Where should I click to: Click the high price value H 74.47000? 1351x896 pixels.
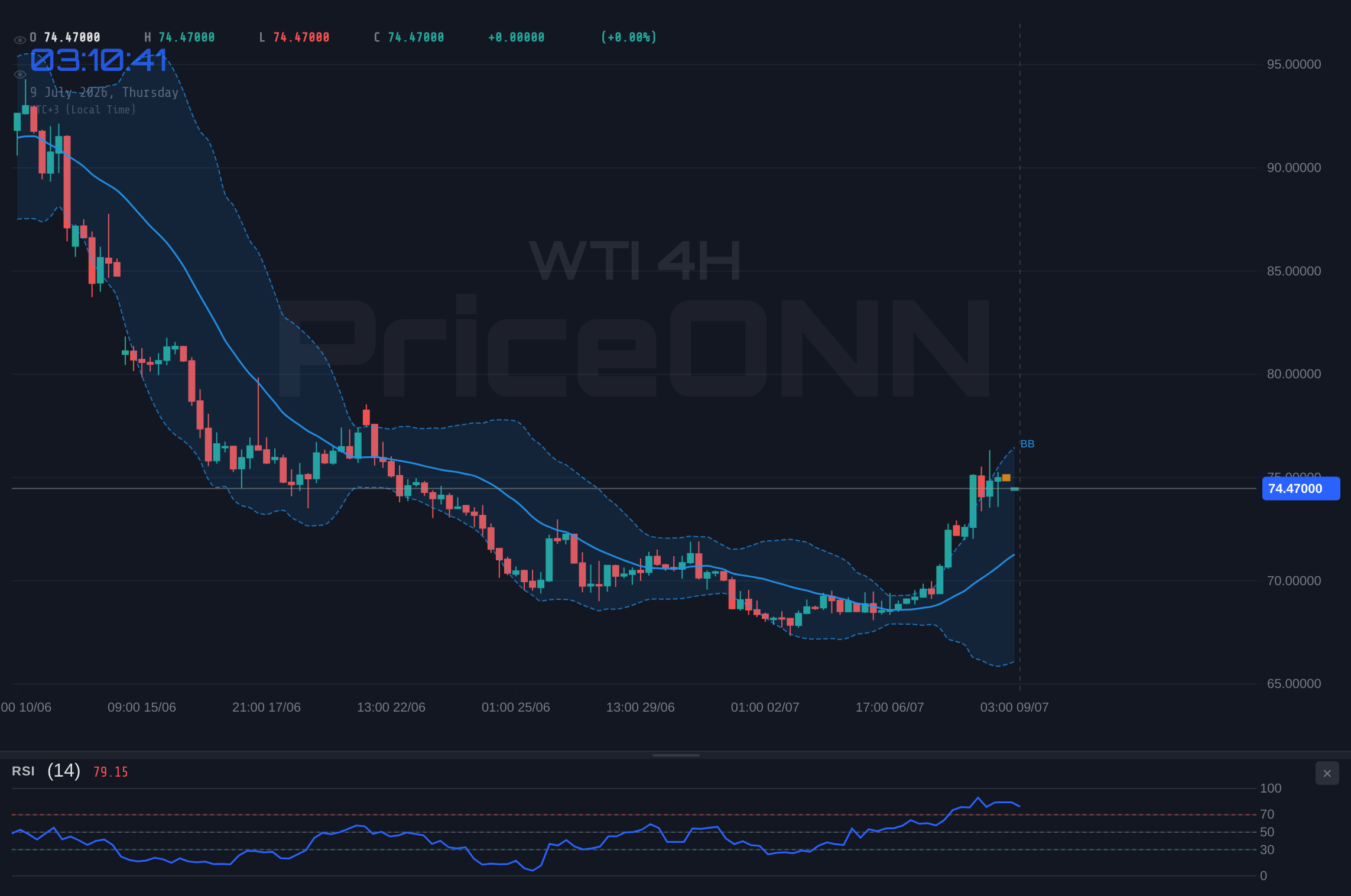pyautogui.click(x=180, y=37)
